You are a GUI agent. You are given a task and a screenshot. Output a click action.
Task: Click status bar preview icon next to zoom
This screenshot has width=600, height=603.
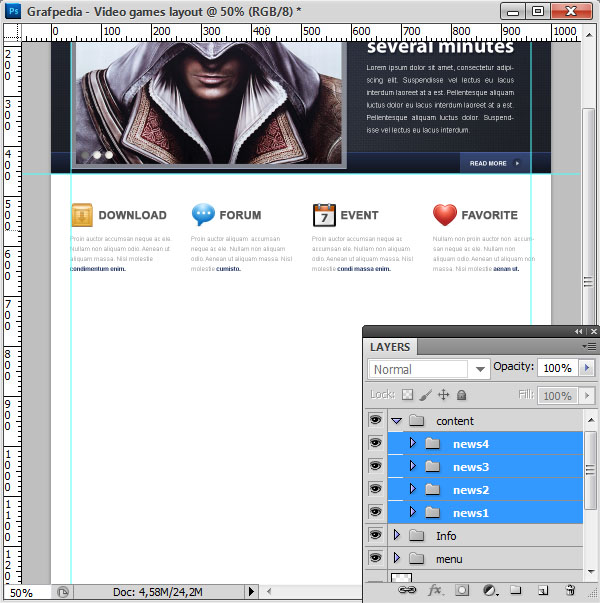point(63,592)
